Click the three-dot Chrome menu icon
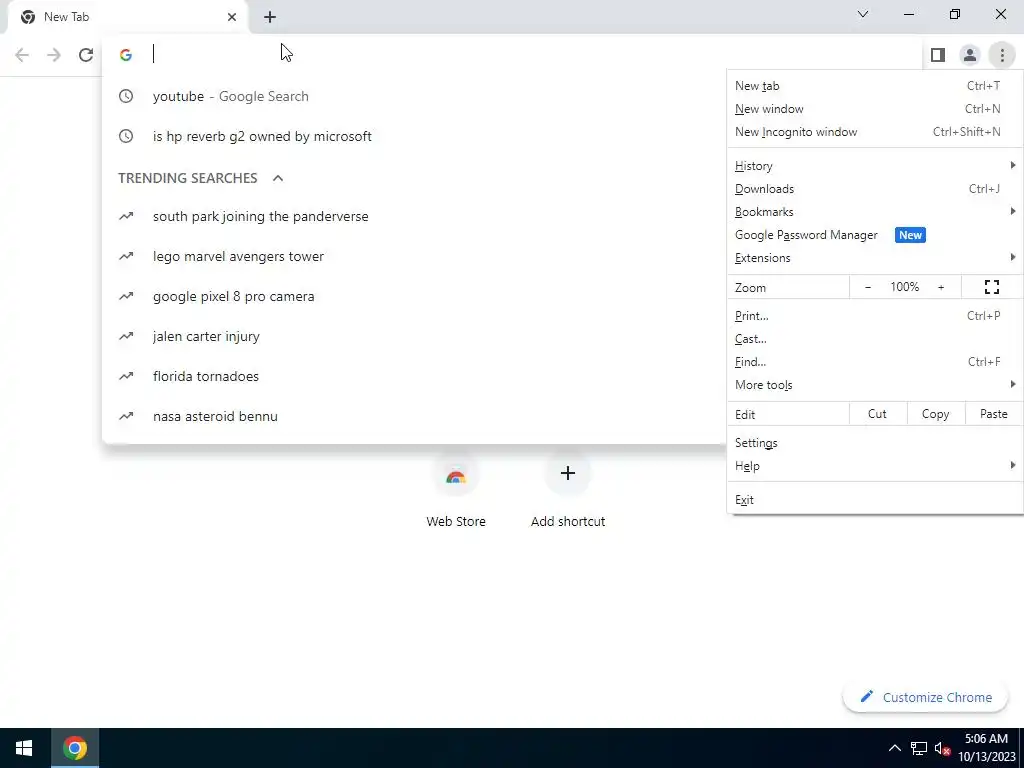Image resolution: width=1024 pixels, height=768 pixels. point(1002,55)
